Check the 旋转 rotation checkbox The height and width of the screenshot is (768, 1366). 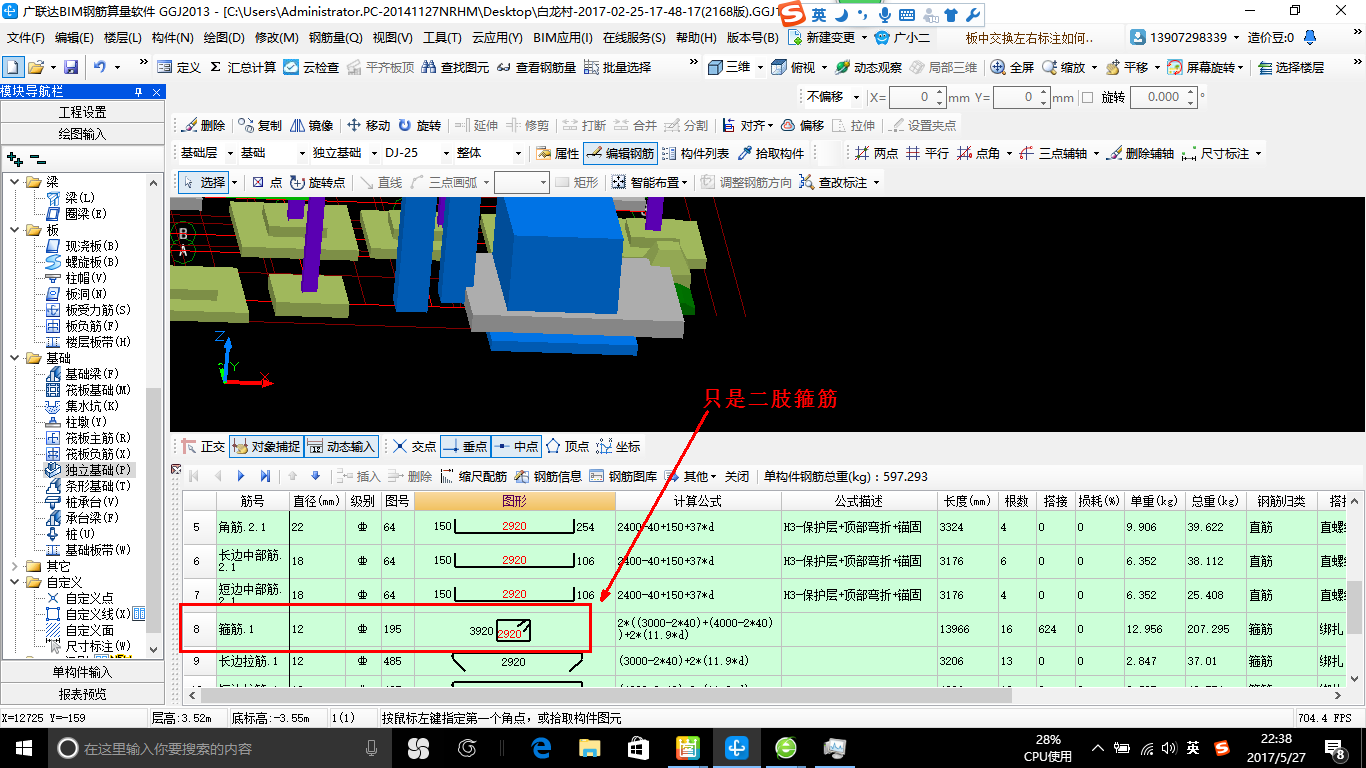click(1087, 97)
